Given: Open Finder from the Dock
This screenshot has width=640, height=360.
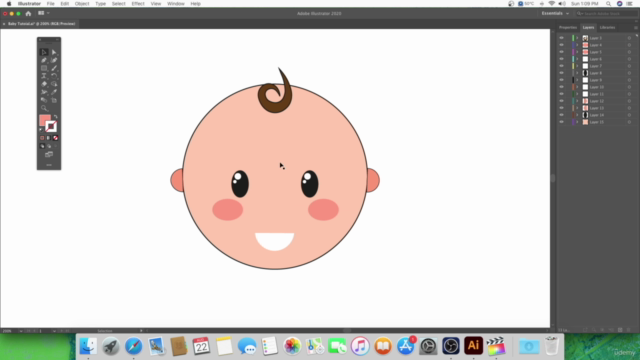Looking at the screenshot, I should pyautogui.click(x=88, y=346).
